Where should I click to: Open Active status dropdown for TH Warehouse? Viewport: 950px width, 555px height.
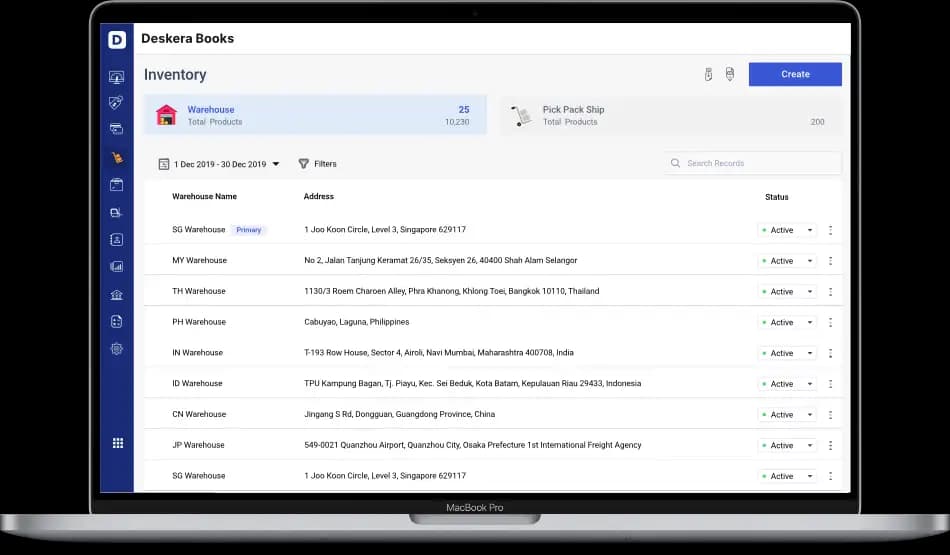click(x=787, y=291)
